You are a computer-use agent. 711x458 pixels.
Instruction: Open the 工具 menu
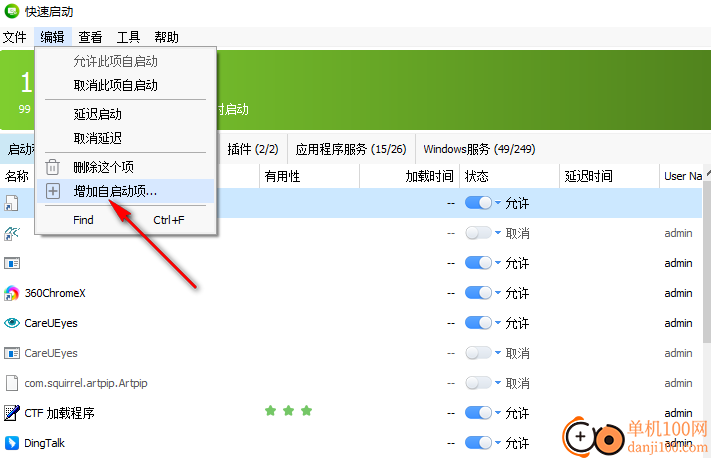[128, 37]
